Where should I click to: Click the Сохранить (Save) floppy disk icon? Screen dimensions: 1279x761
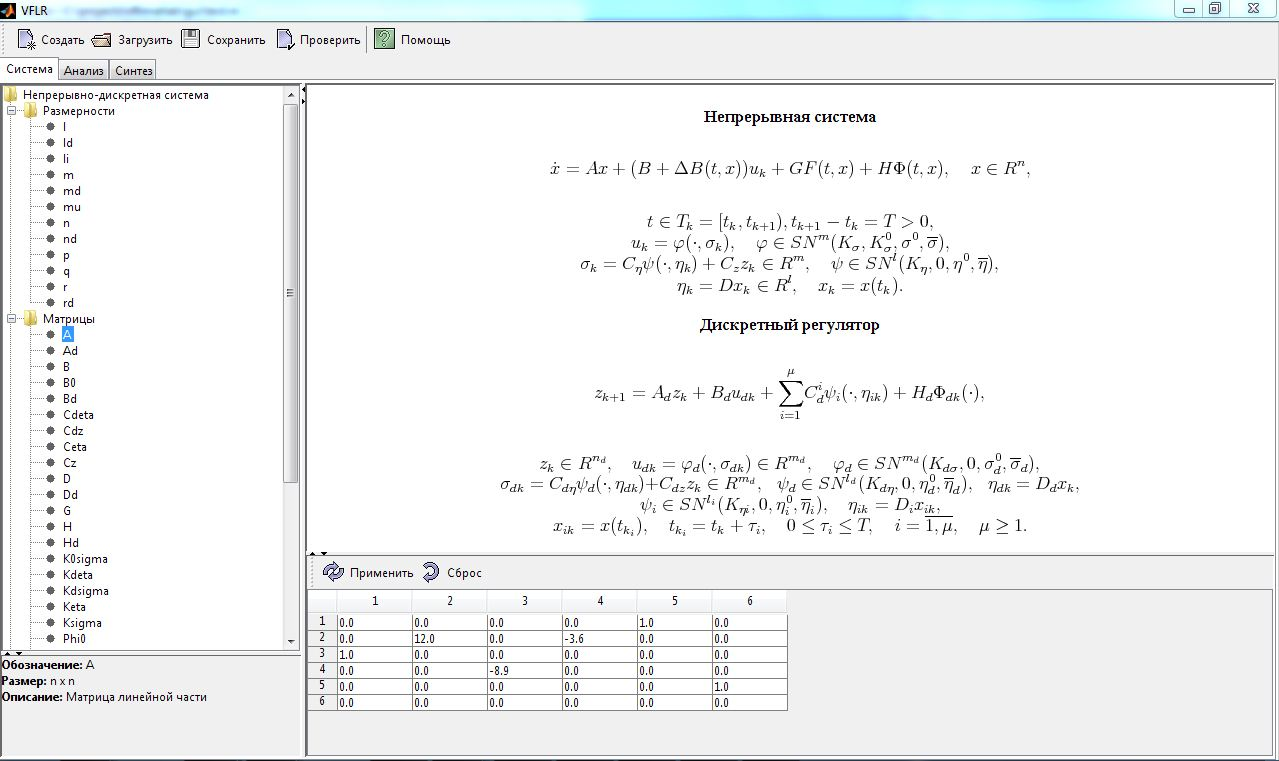coord(190,40)
